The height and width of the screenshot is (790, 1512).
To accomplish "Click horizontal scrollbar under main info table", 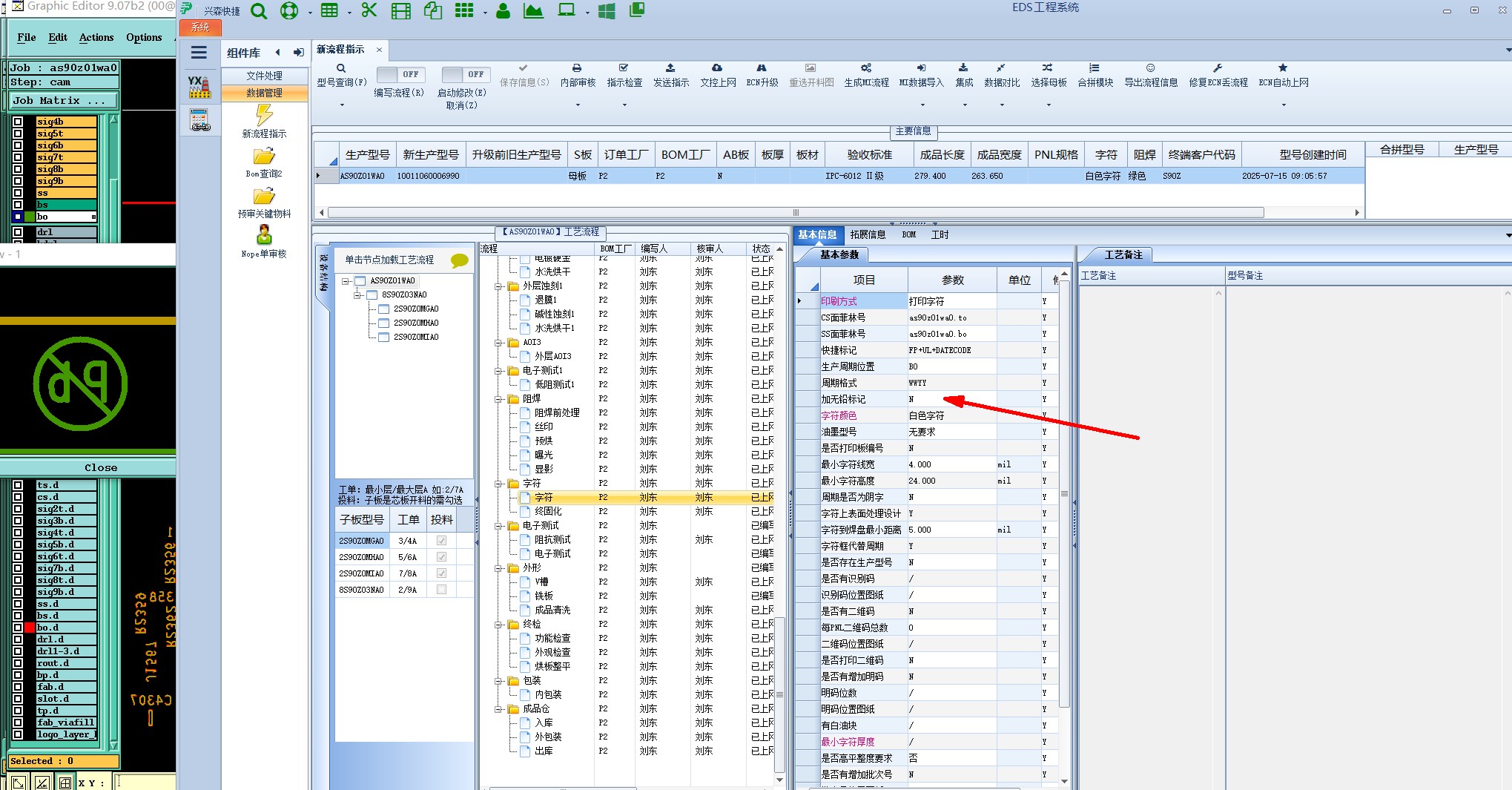I will (x=795, y=212).
